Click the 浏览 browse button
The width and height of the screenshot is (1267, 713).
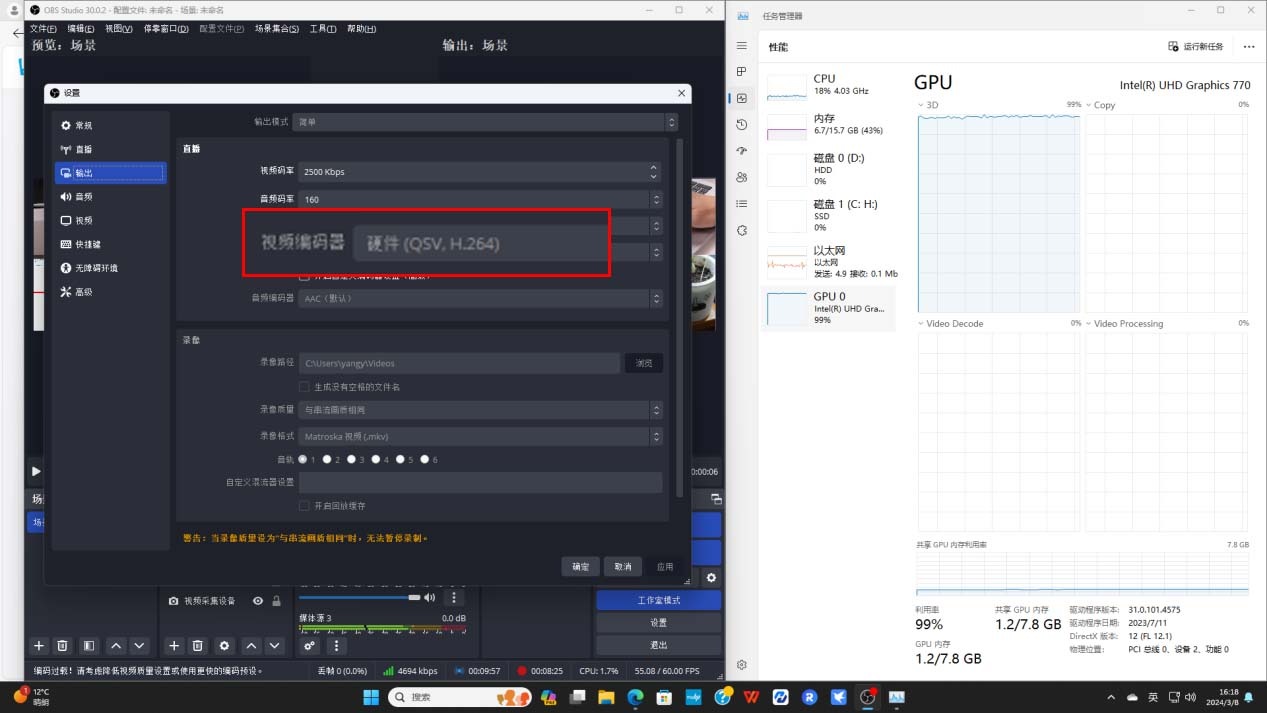coord(644,363)
